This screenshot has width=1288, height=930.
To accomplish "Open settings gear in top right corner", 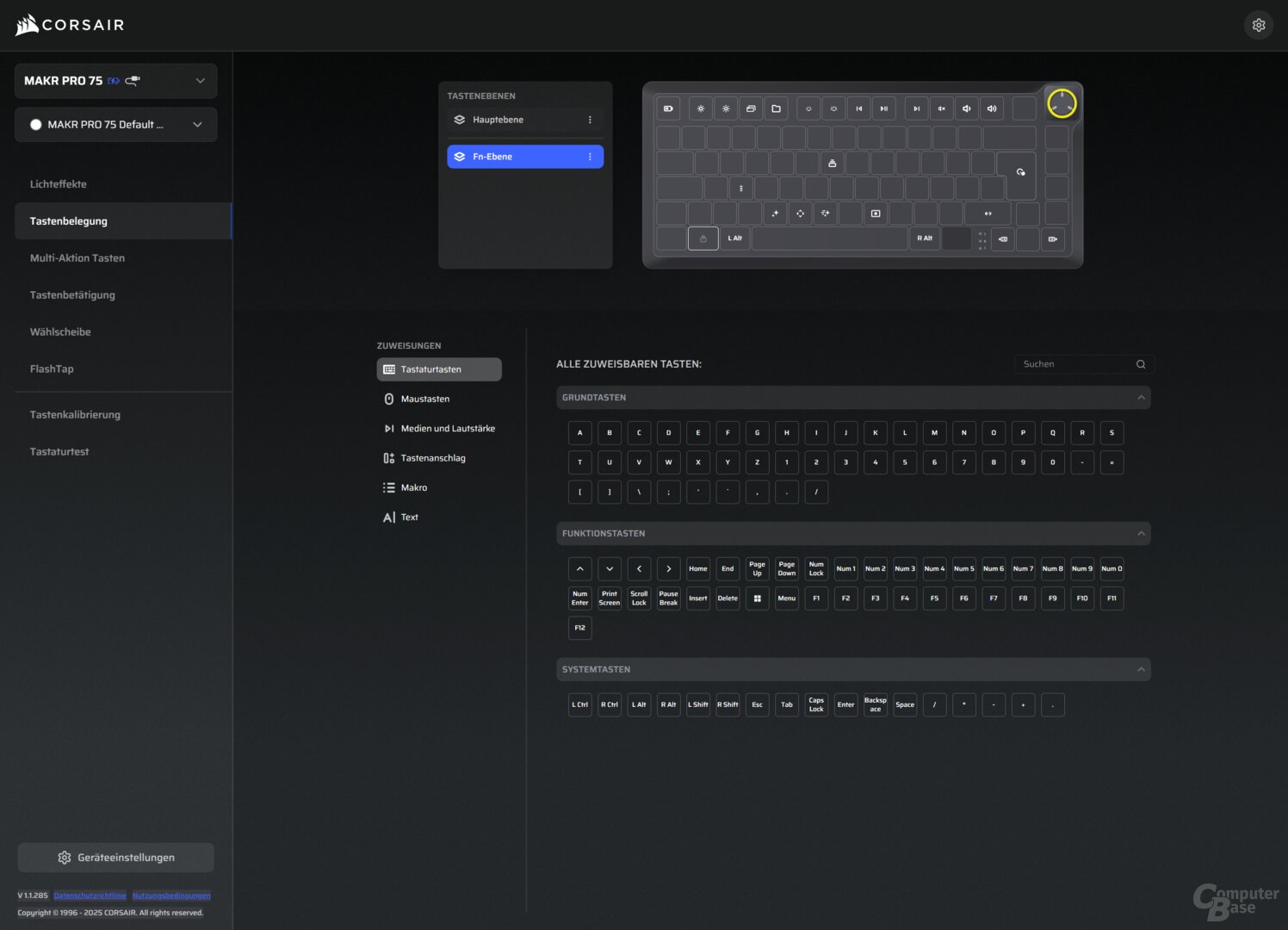I will [1258, 25].
